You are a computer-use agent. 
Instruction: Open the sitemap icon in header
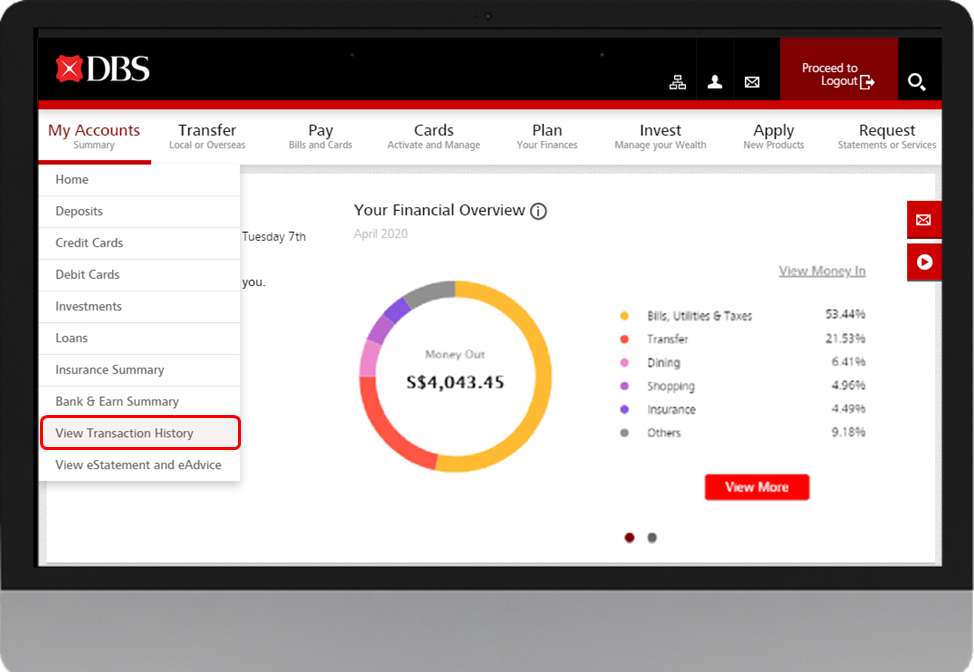point(678,82)
